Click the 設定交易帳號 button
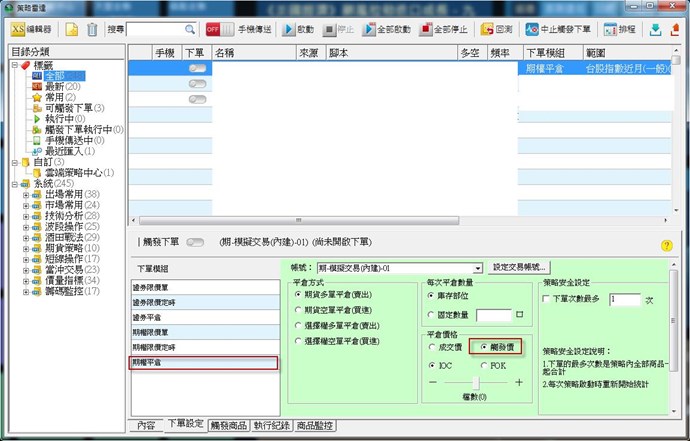Screen dimensions: 690x441 pos(521,268)
